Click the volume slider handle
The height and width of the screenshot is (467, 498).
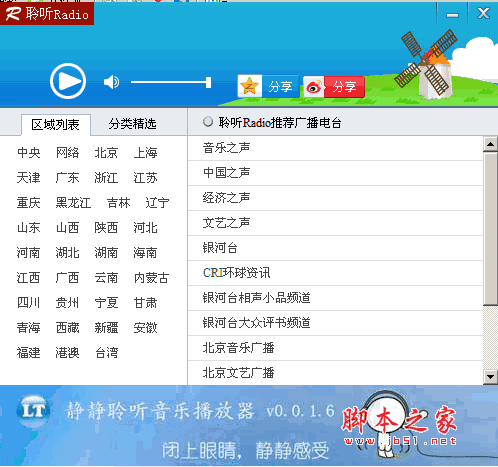pyautogui.click(x=208, y=82)
